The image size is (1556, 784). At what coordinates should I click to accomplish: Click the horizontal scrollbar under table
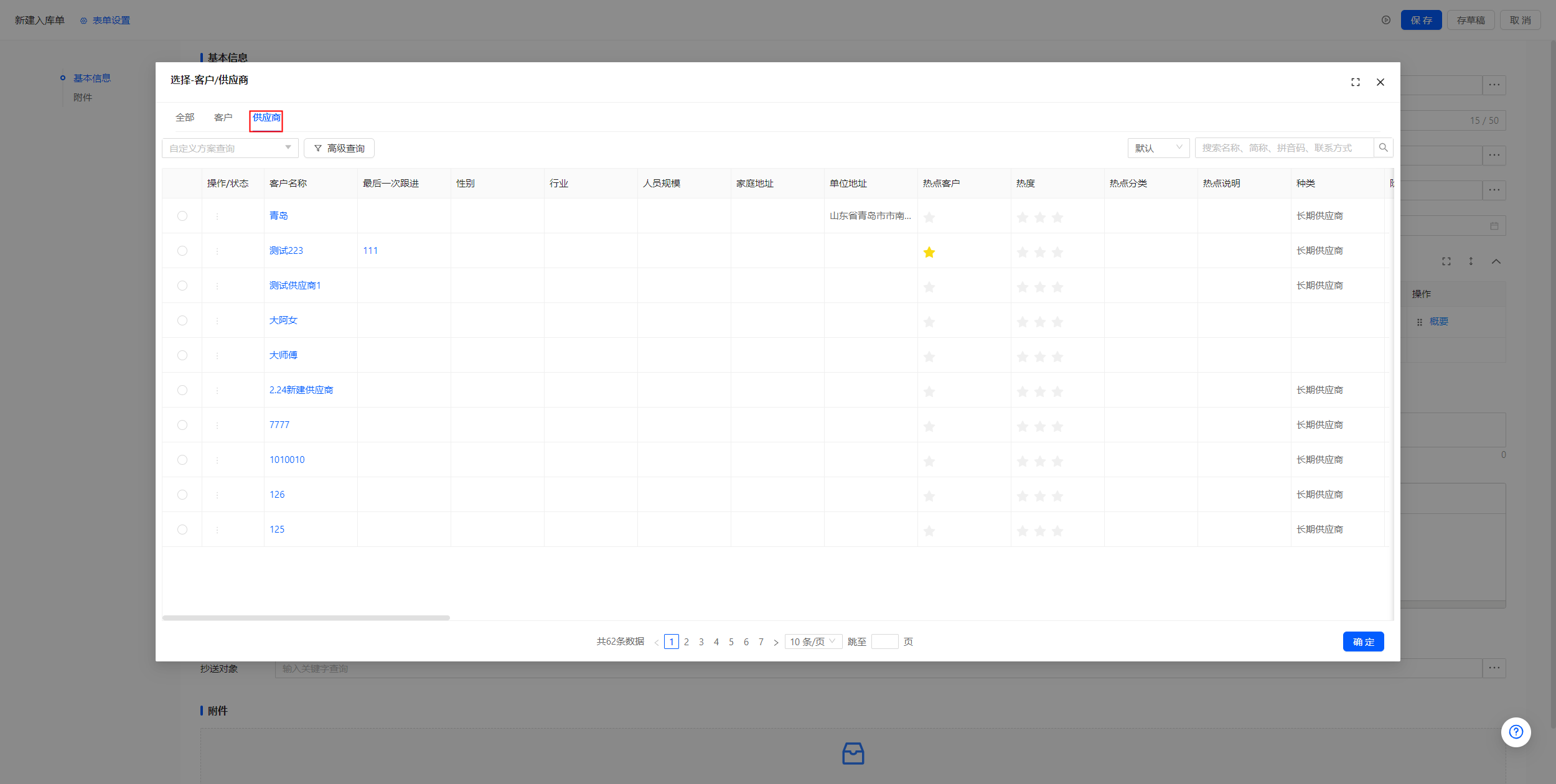pyautogui.click(x=306, y=618)
